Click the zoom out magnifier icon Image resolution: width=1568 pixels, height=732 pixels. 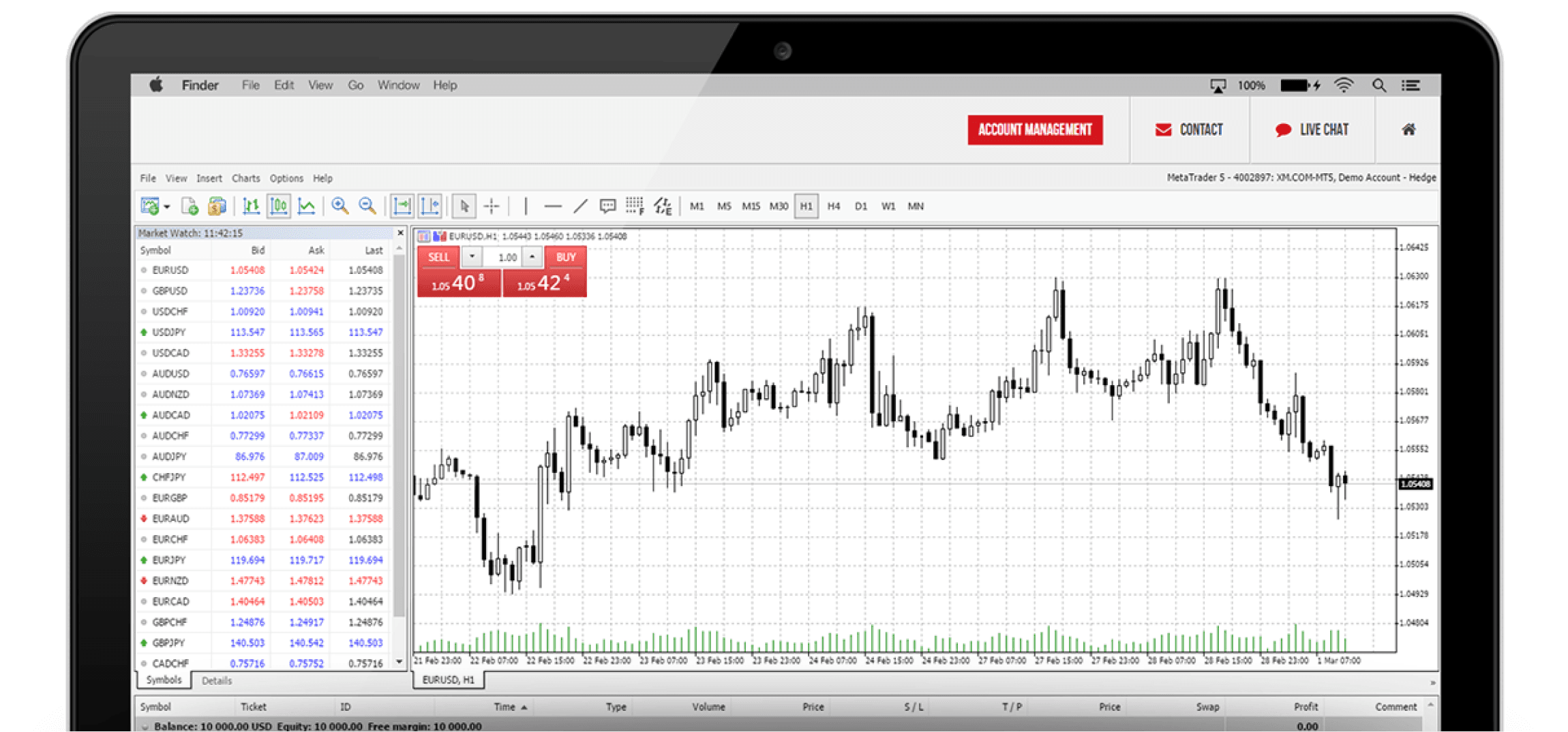pyautogui.click(x=367, y=206)
